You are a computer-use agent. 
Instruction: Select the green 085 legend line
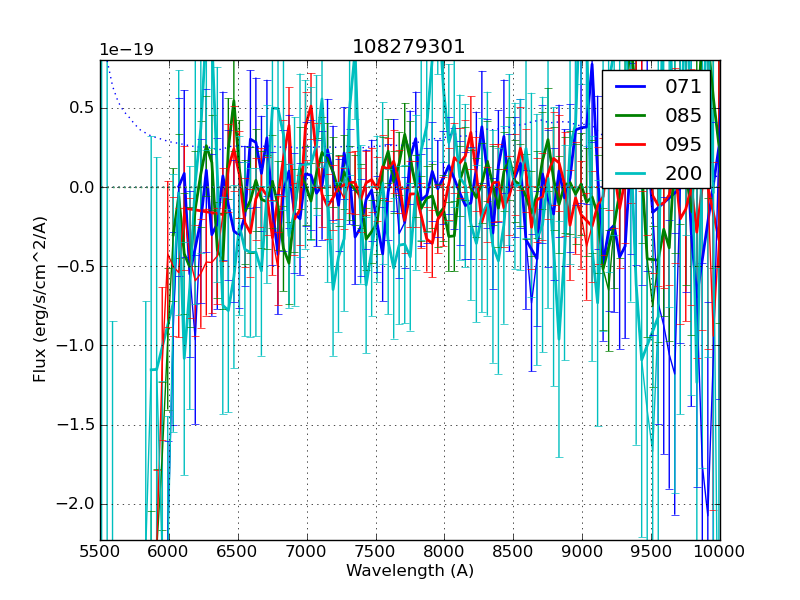click(631, 116)
